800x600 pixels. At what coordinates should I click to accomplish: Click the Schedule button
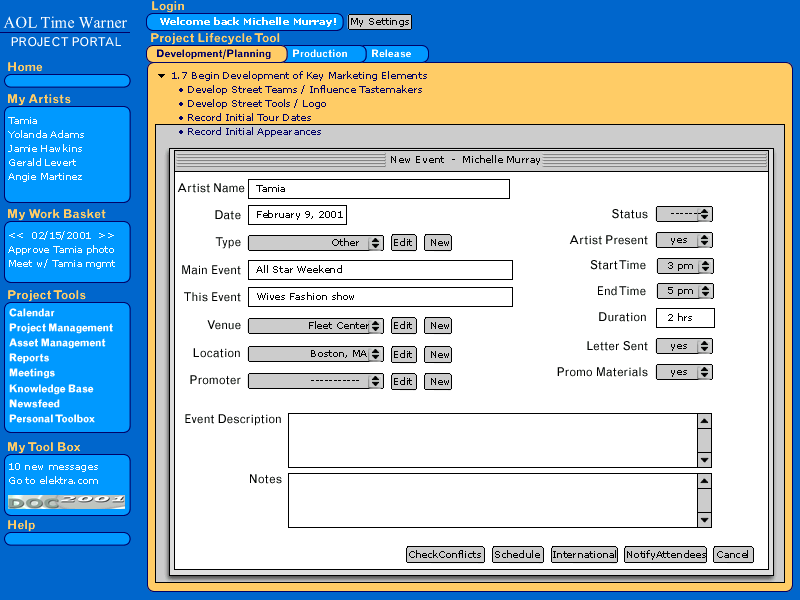517,555
